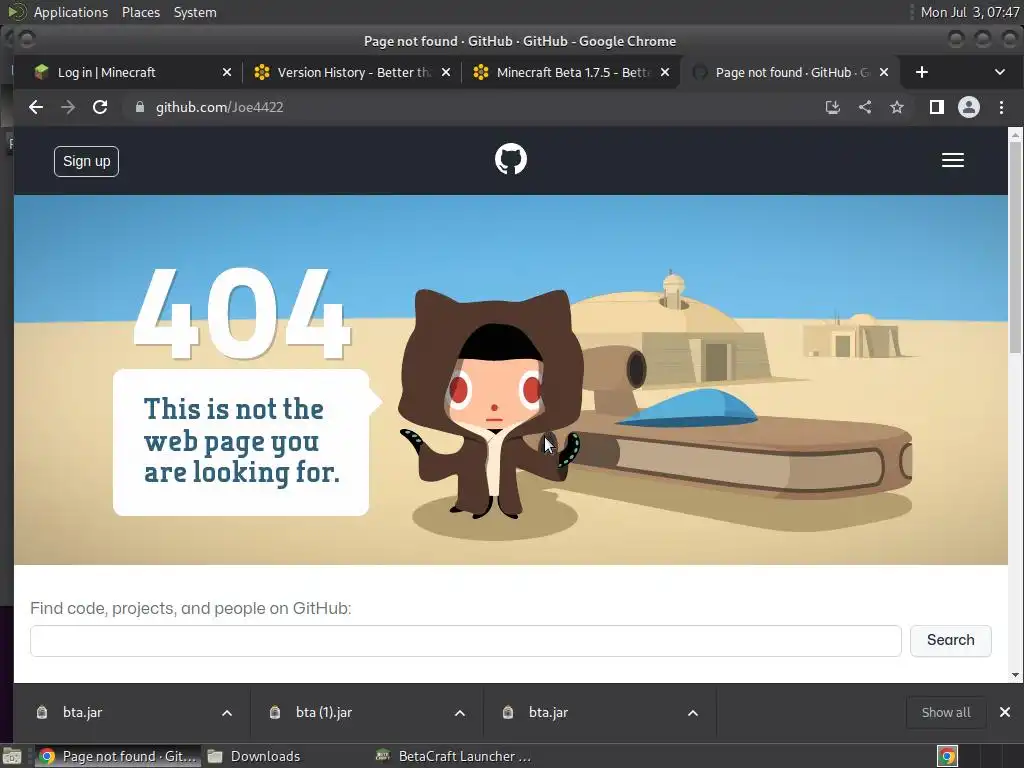Open the Applications menu
Screen dimensions: 1024x768
[71, 12]
